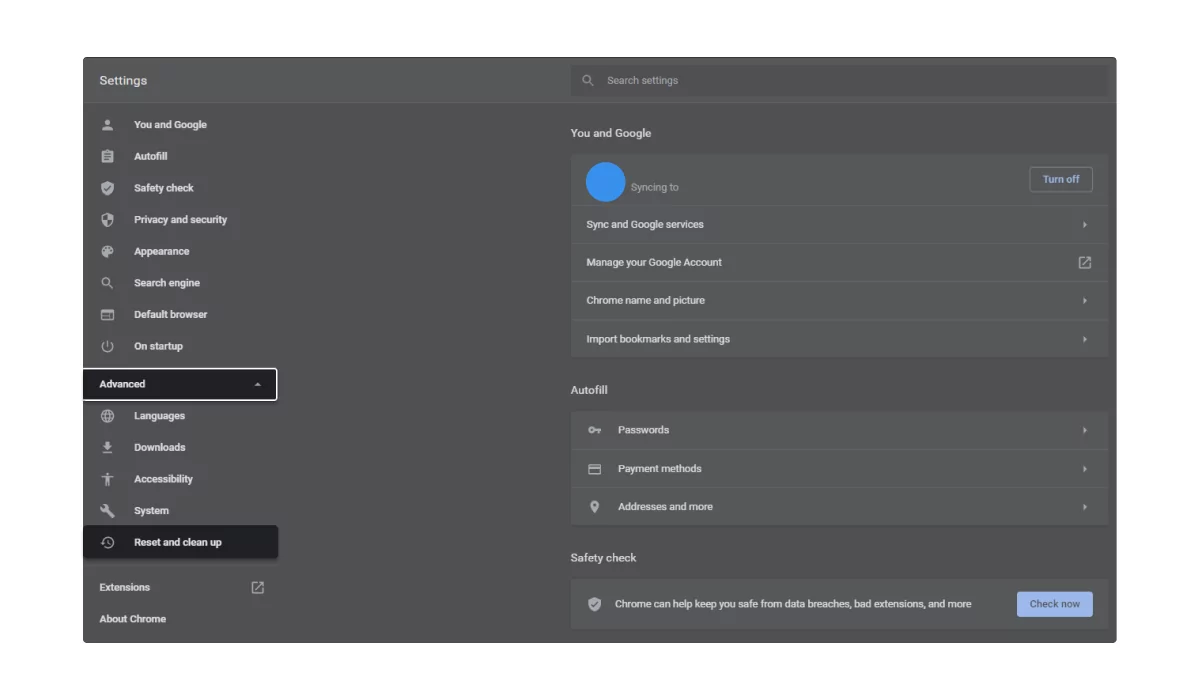The image size is (1200, 700).
Task: Click the shield check icon for Safety check
Action: (x=107, y=188)
